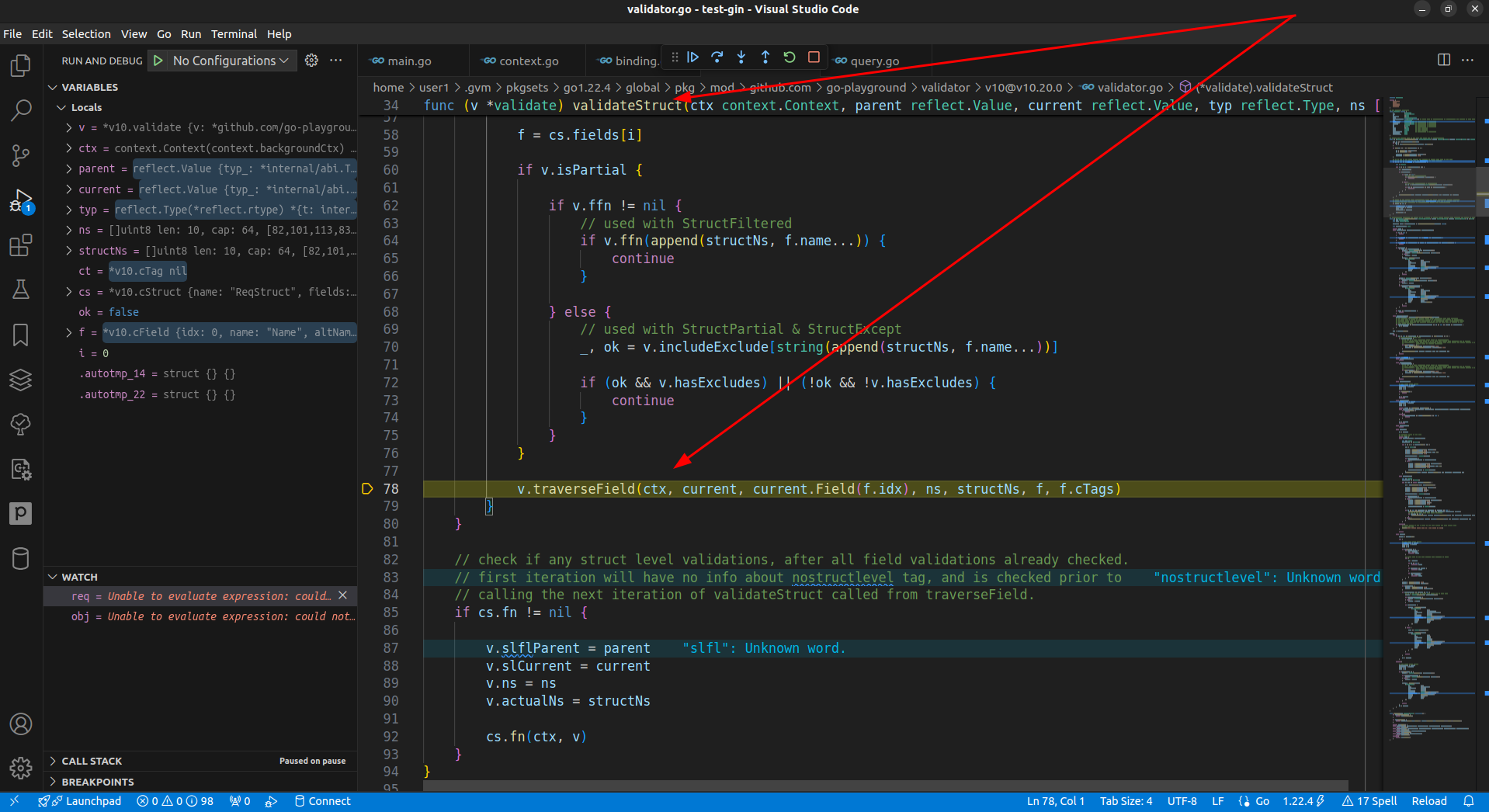Click Launchpad in status bar

point(80,801)
